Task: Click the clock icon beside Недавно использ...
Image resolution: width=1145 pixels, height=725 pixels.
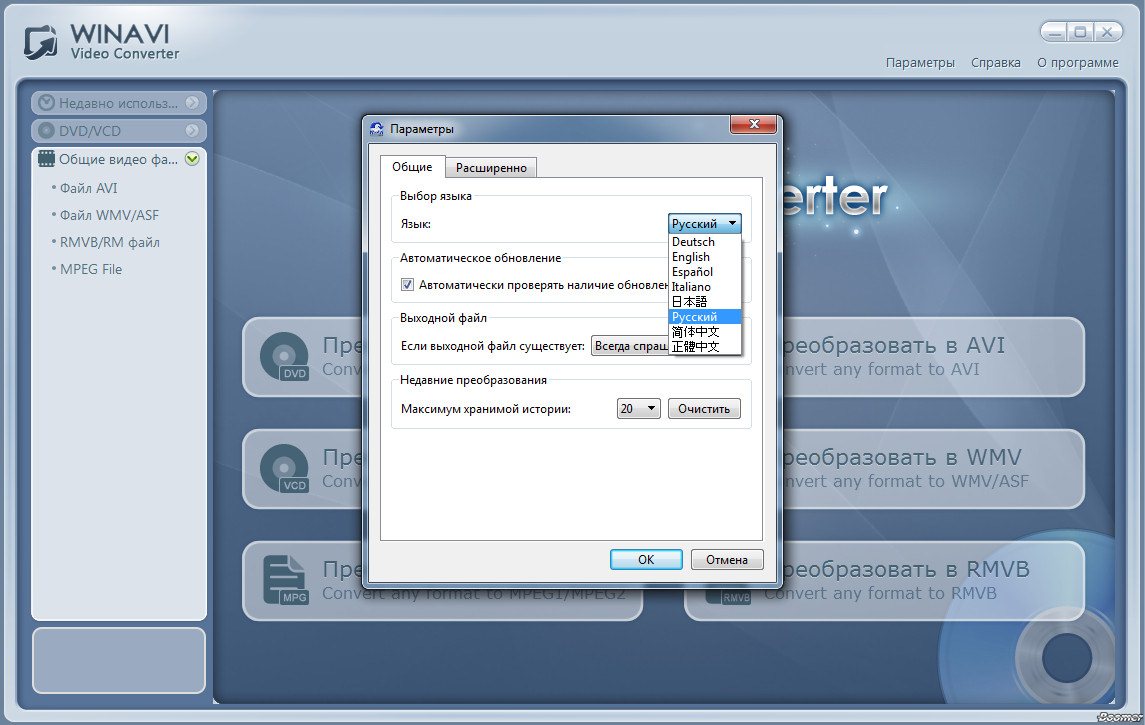Action: (46, 103)
